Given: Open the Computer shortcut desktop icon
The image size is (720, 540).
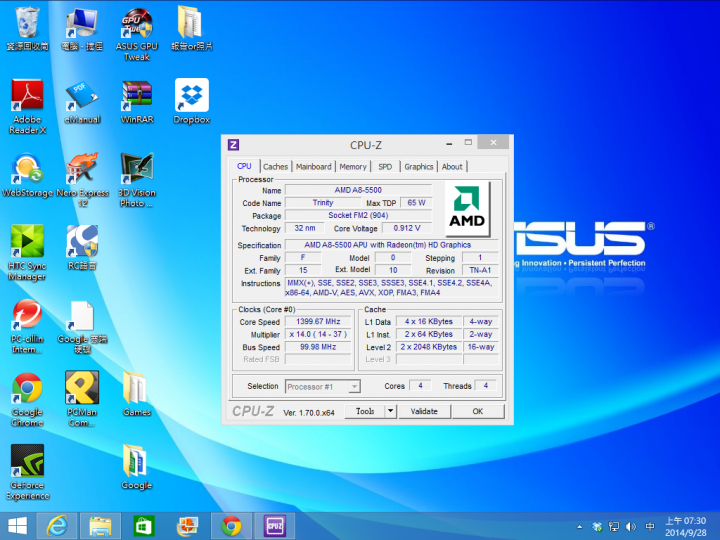Looking at the screenshot, I should 82,28.
